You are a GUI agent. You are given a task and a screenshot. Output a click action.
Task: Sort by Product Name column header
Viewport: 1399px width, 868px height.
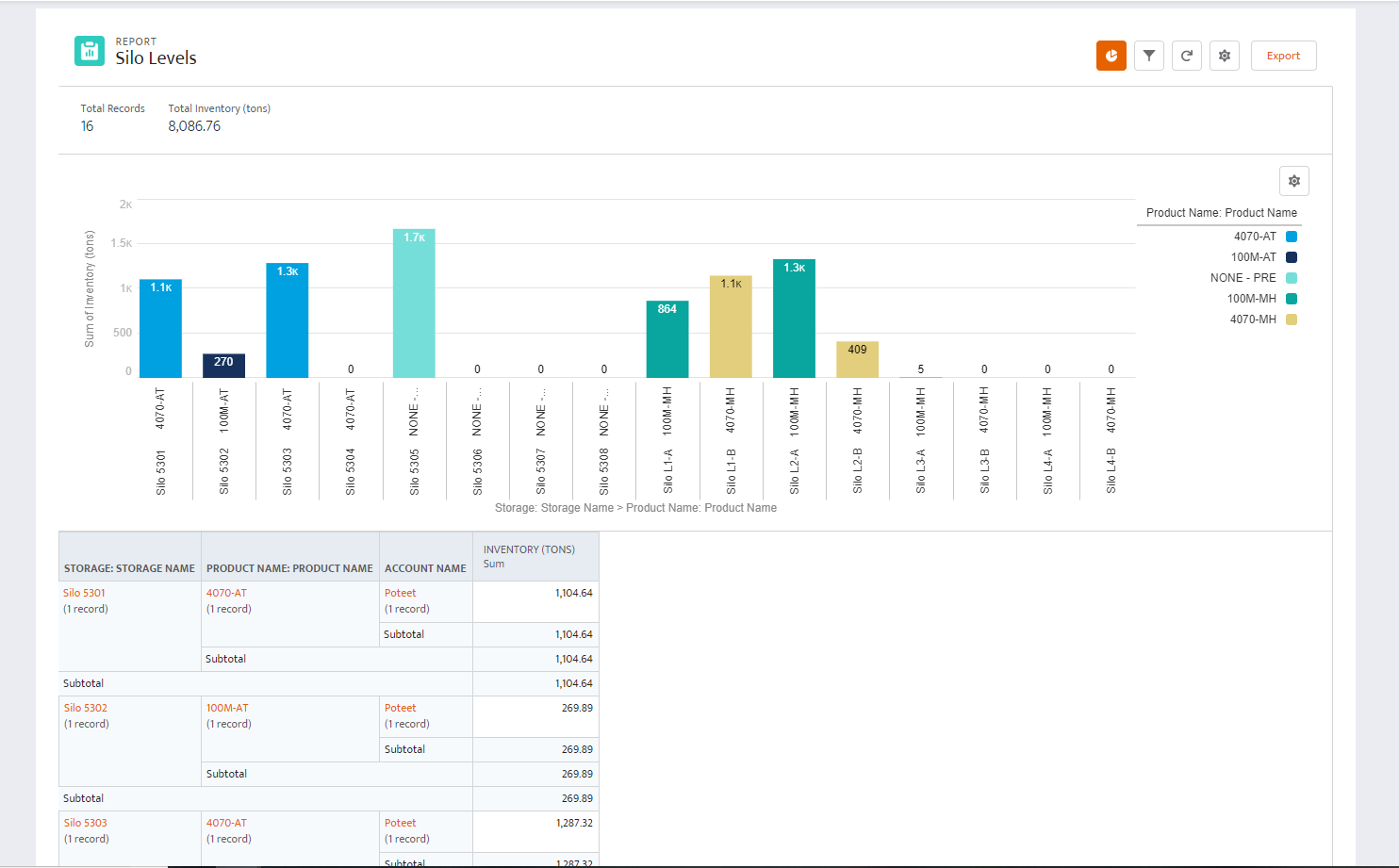coord(289,568)
